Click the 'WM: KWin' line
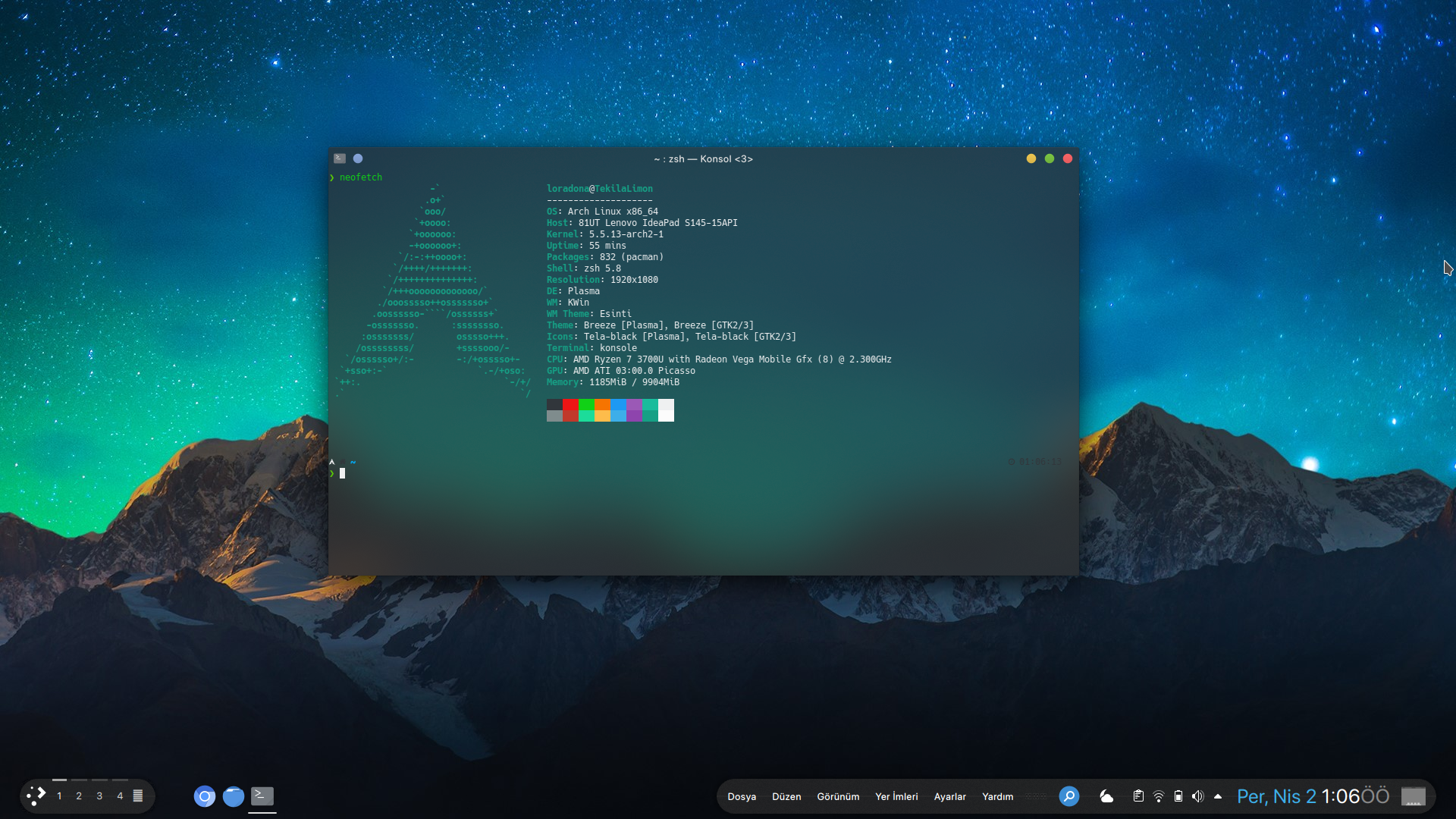 click(x=568, y=303)
